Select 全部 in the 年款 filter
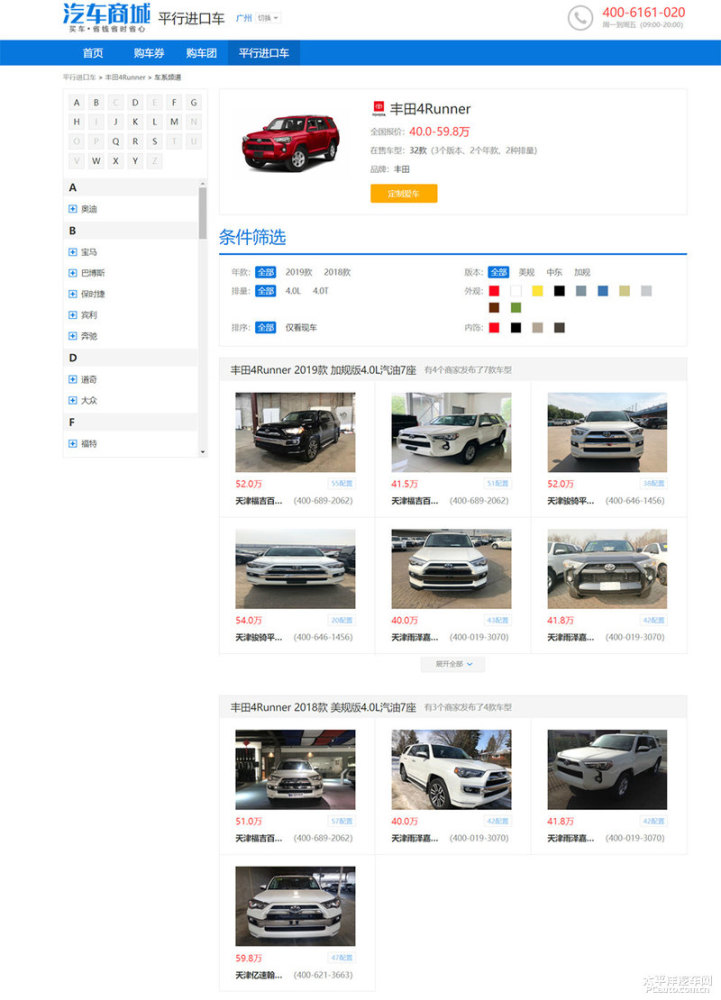The image size is (721, 1000). [265, 272]
